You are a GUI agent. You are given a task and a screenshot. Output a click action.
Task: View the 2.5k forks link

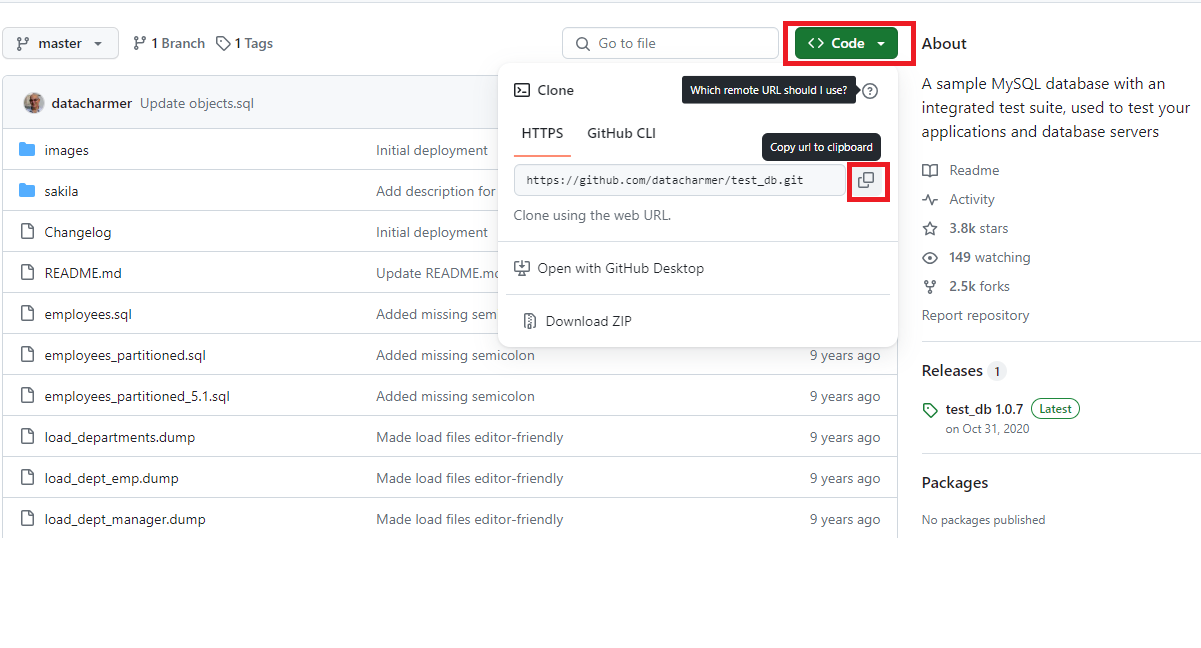point(979,286)
